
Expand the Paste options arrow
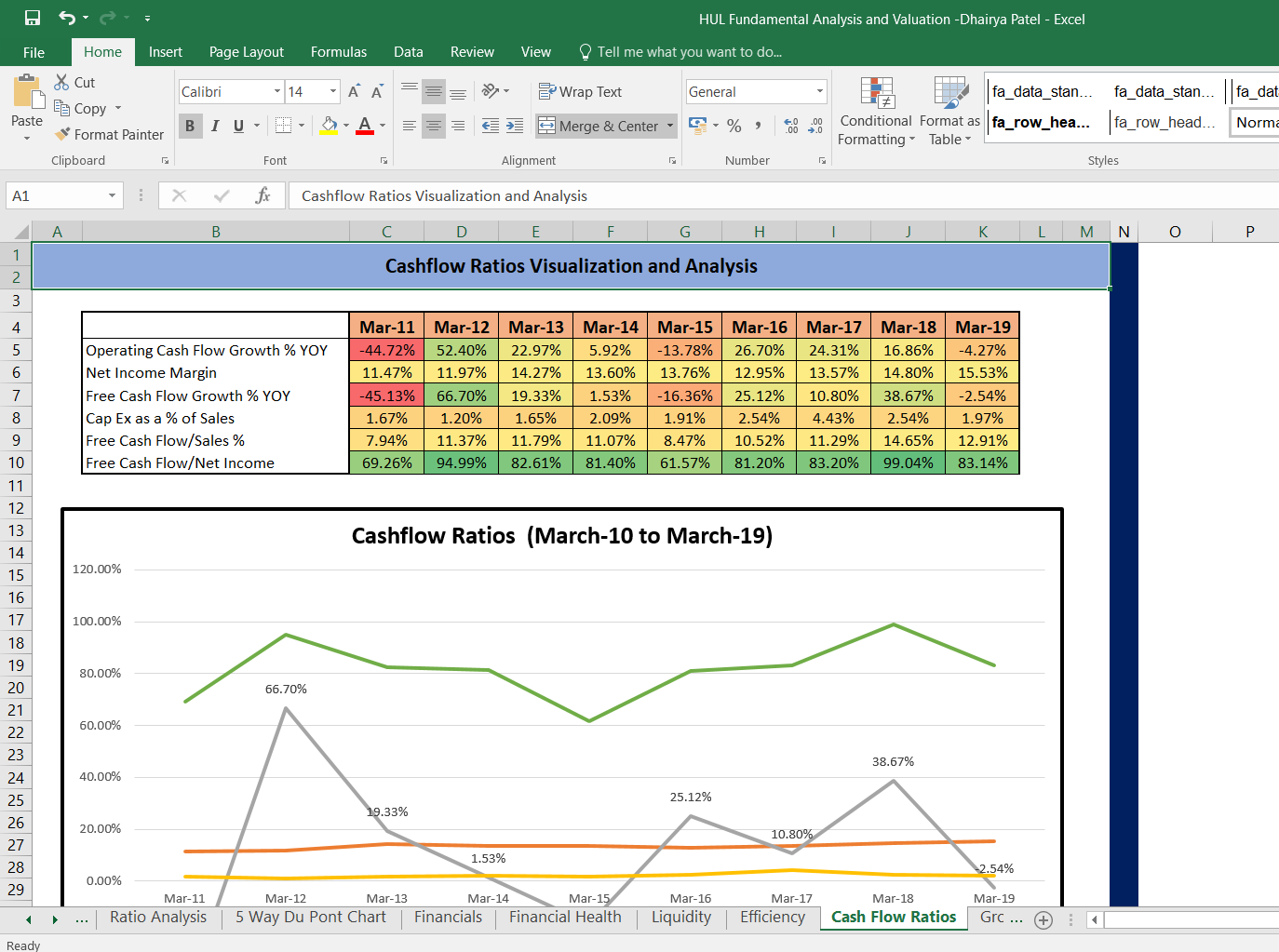click(x=27, y=138)
